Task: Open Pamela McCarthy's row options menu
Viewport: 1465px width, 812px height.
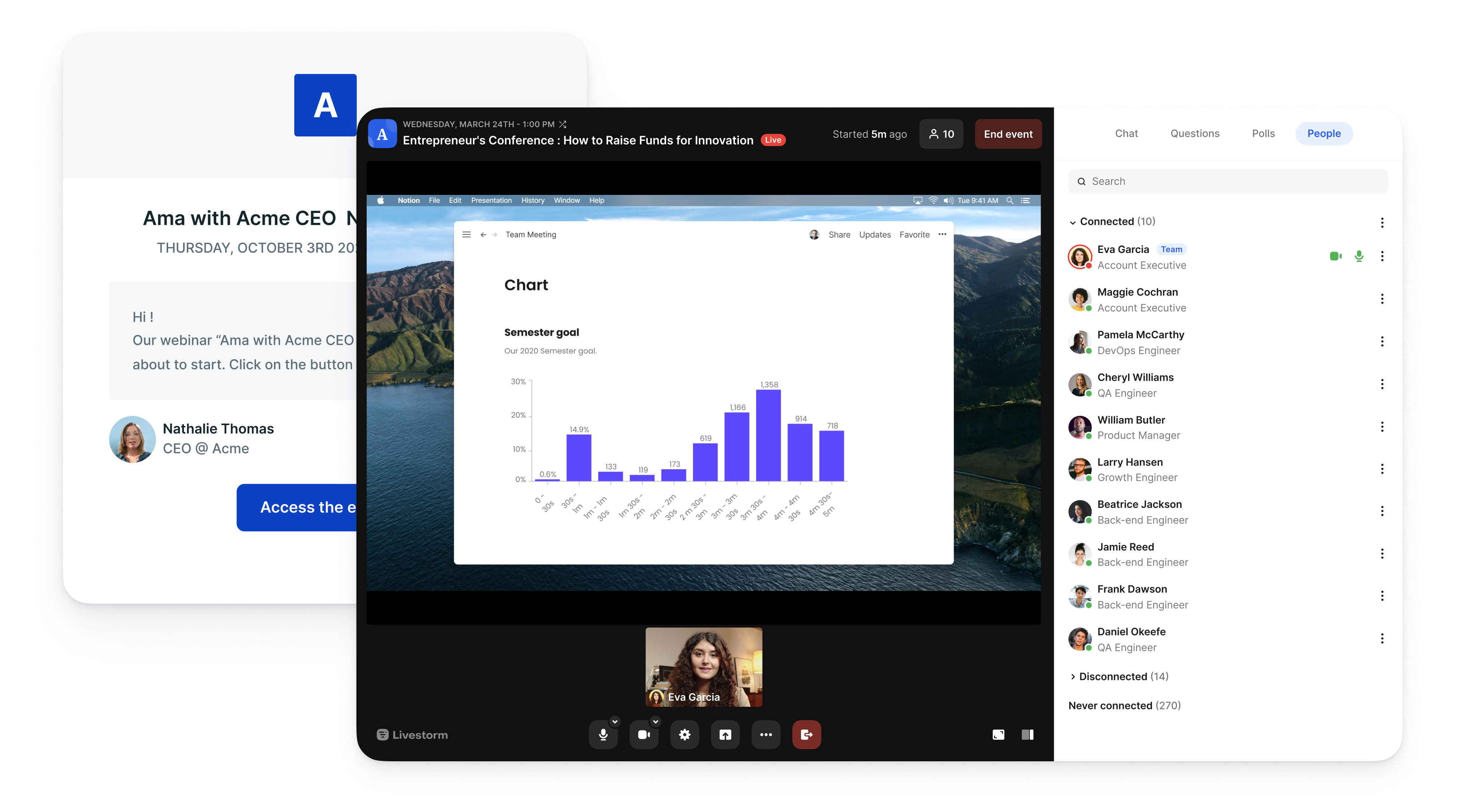Action: (x=1382, y=342)
